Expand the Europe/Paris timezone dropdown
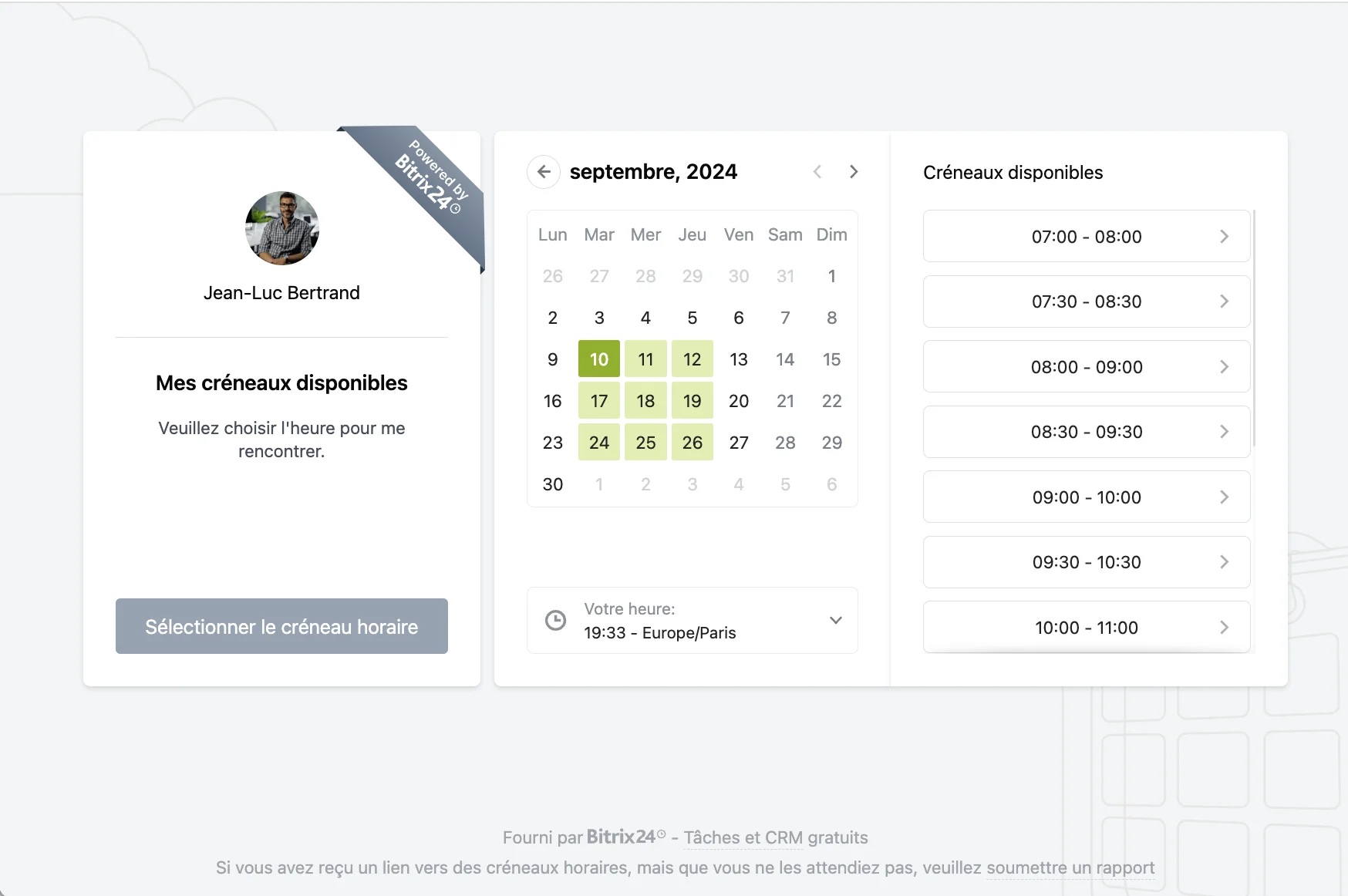 (835, 621)
